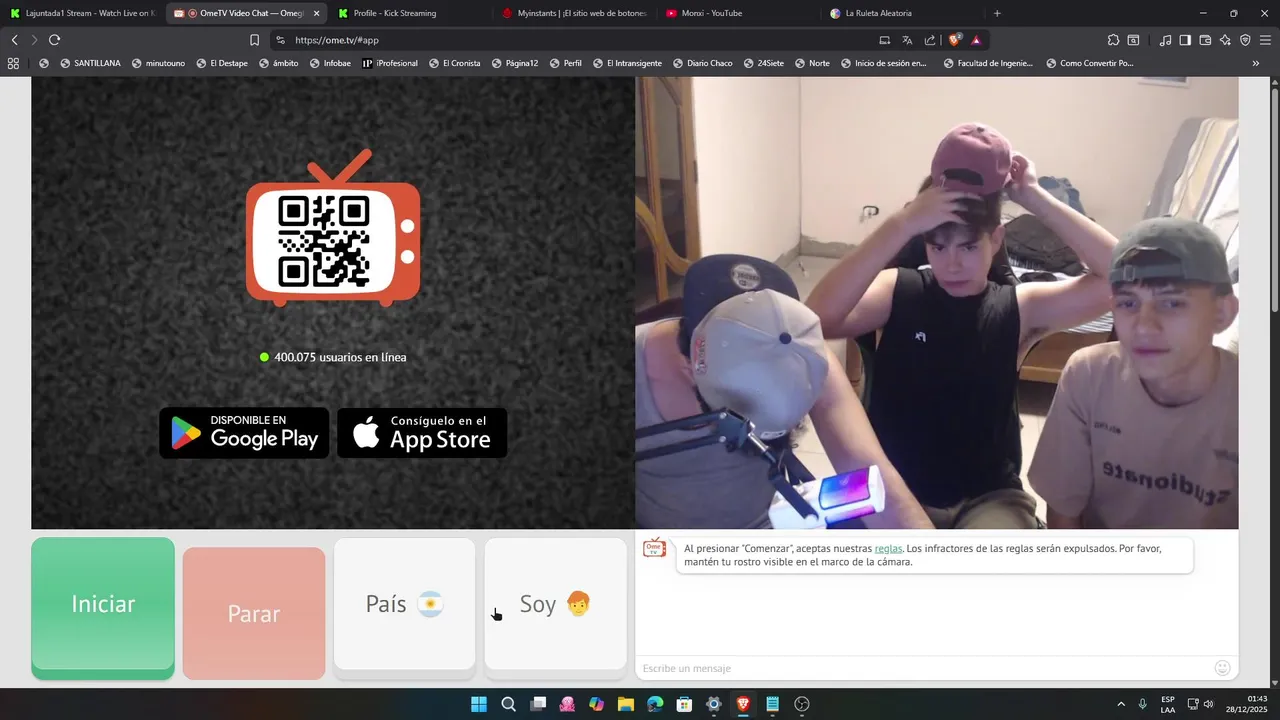
Task: Open the bookmarks apps grid icon
Action: [x=13, y=63]
